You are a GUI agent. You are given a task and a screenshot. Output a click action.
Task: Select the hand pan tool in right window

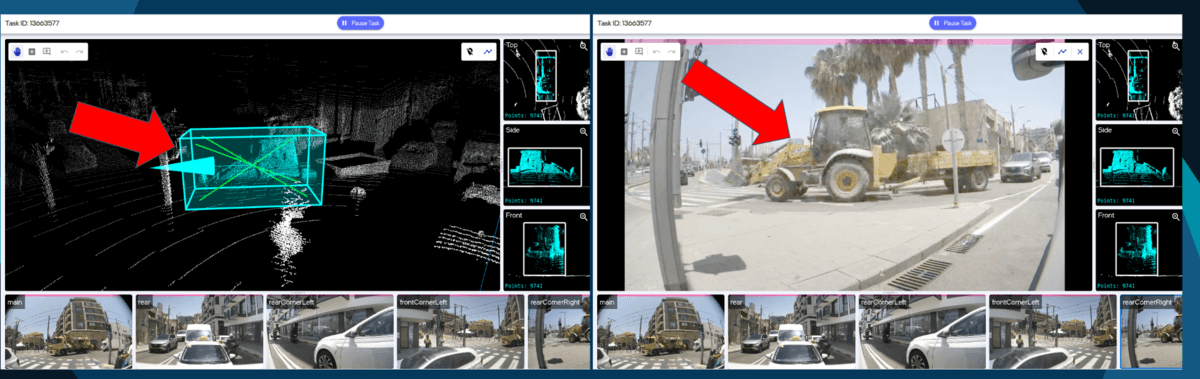pyautogui.click(x=609, y=51)
